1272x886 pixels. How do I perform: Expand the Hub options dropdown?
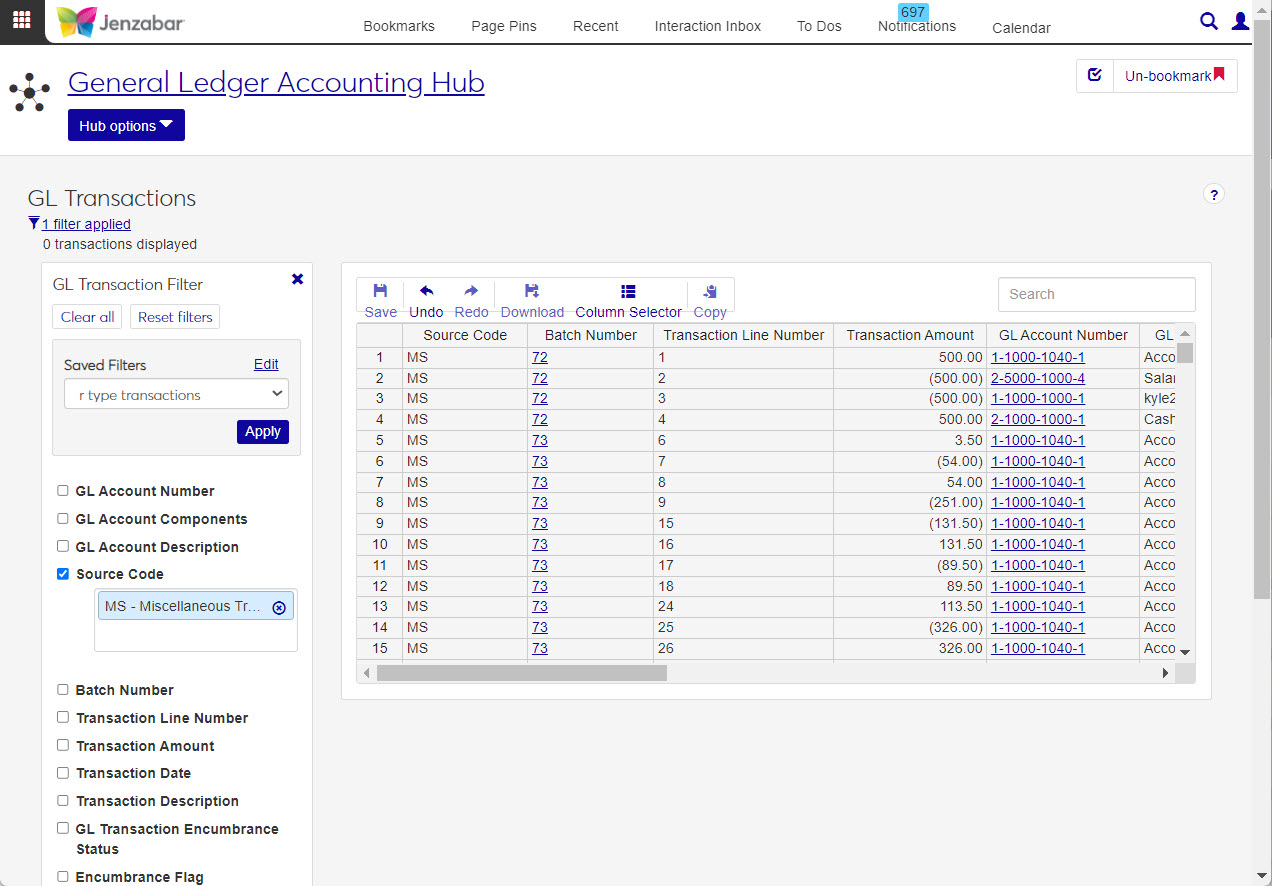click(x=126, y=126)
